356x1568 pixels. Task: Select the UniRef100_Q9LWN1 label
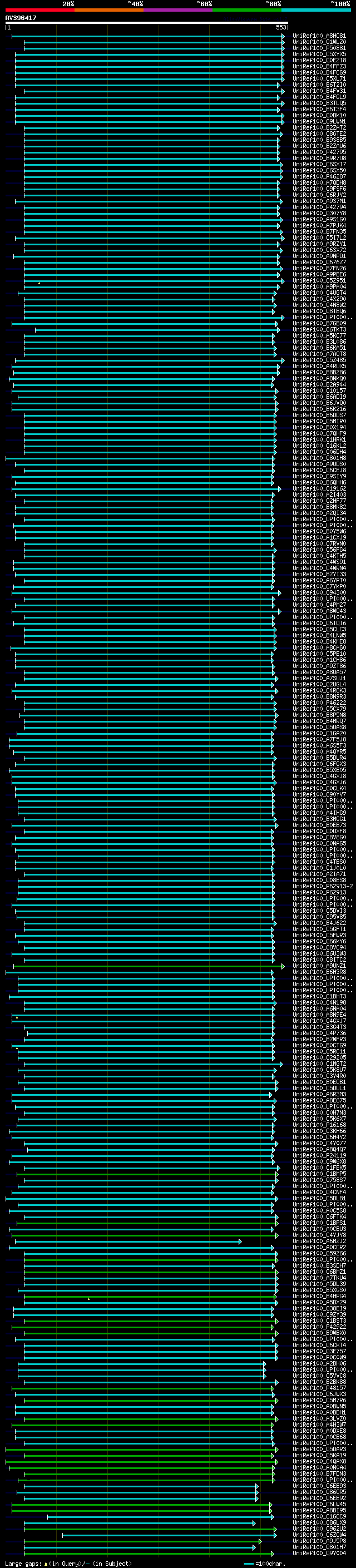coord(319,121)
